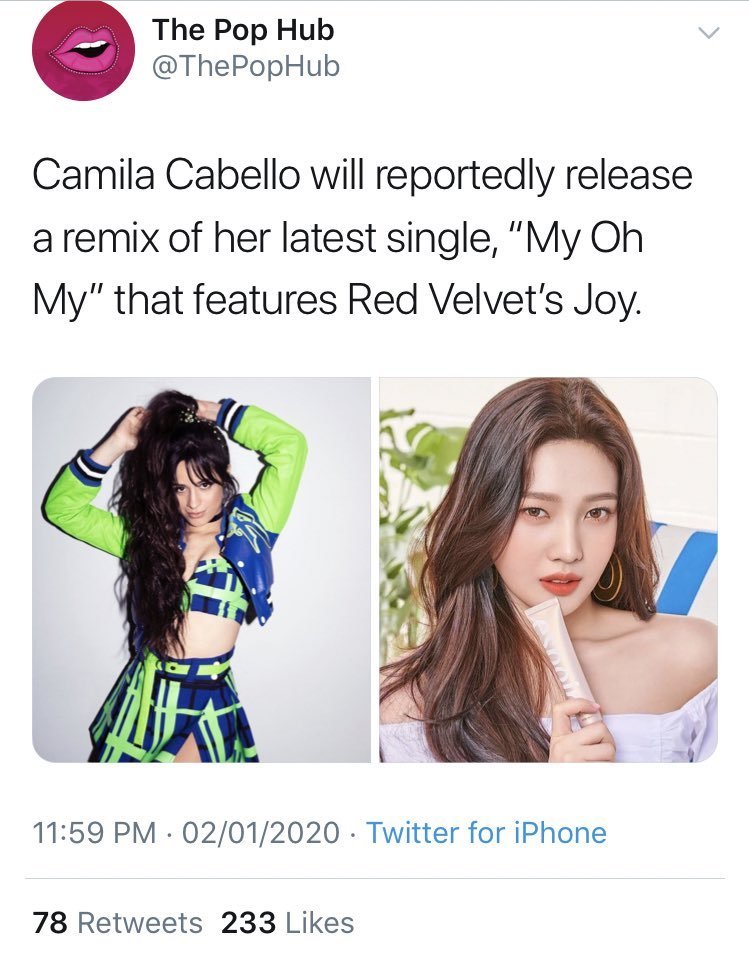Viewport: 749px width, 964px height.
Task: Click the tweet line mentioning Red Velvet's Joy
Action: point(337,301)
